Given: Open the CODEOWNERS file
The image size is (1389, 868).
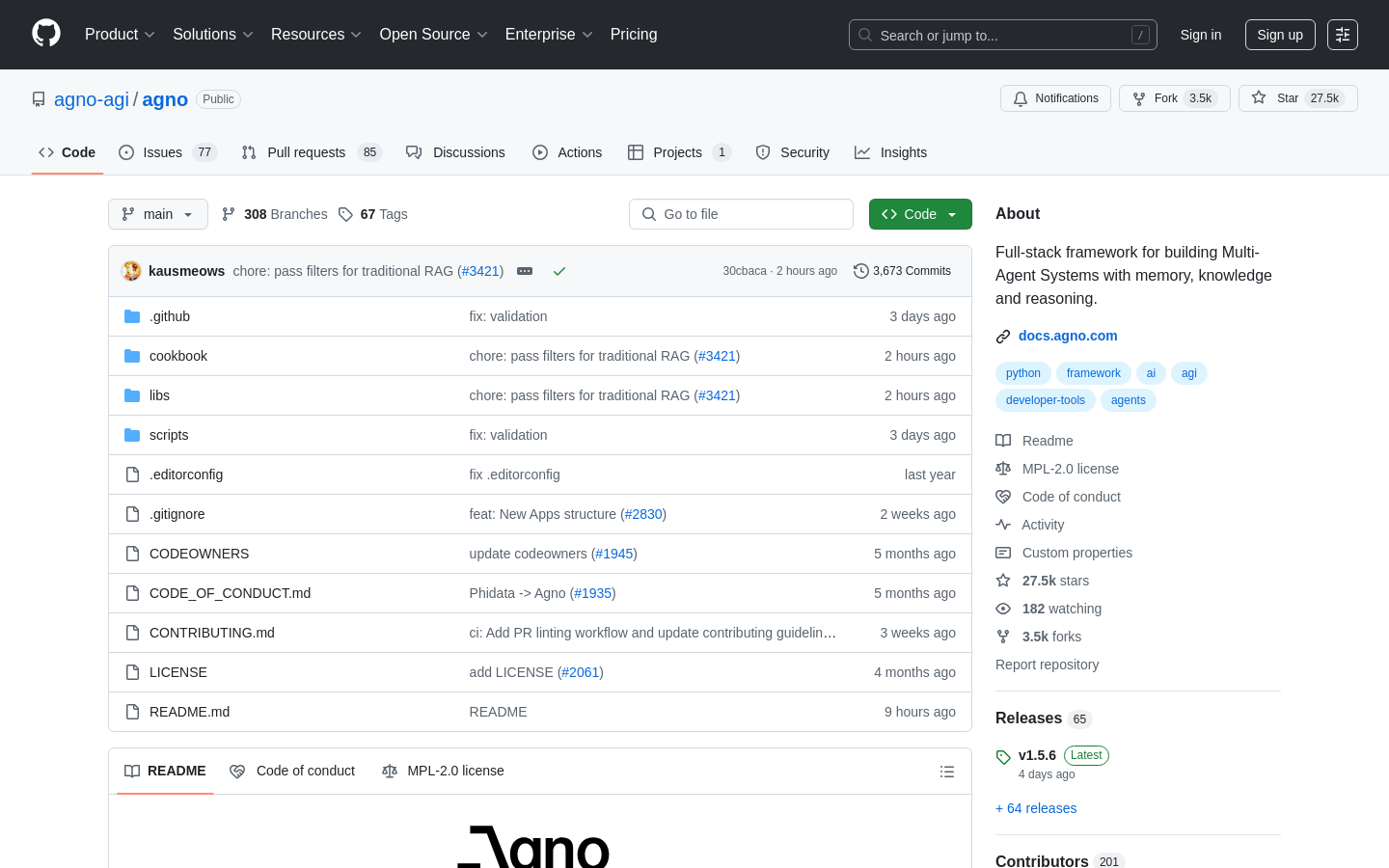Looking at the screenshot, I should [199, 554].
